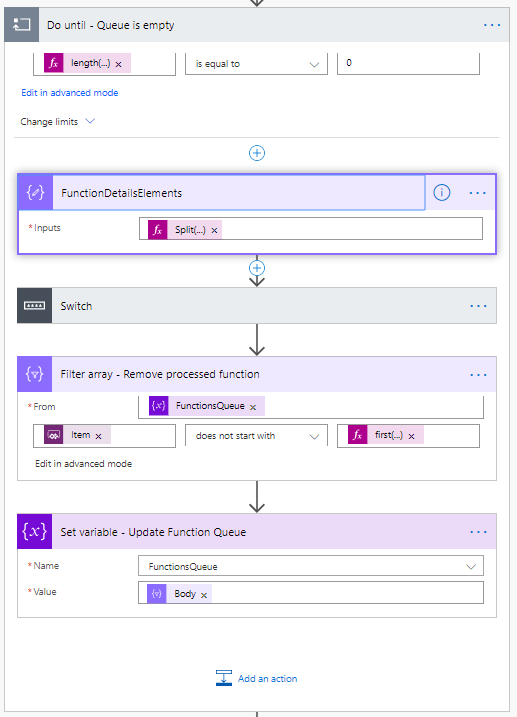Insert step via plus above Switch
This screenshot has height=717, width=517.
pyautogui.click(x=257, y=268)
